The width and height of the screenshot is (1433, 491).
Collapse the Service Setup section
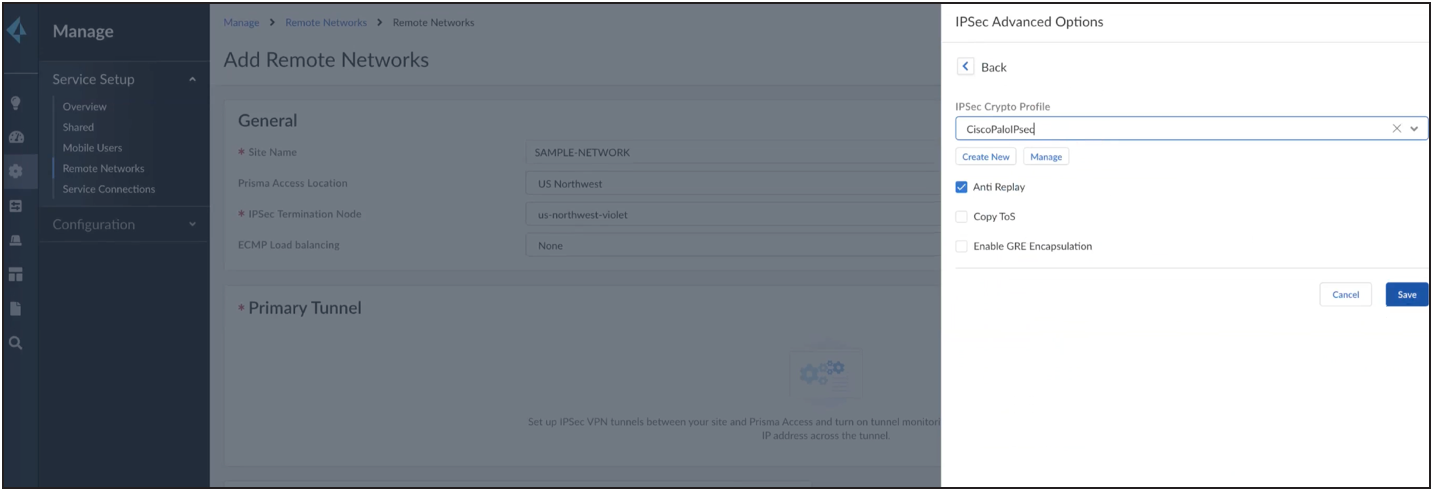click(193, 80)
